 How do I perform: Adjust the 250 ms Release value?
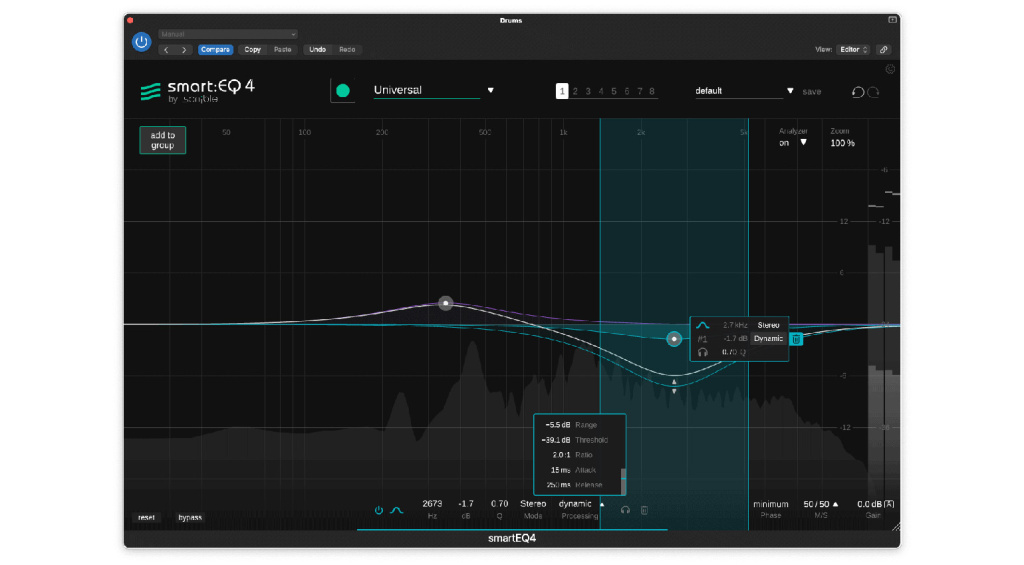point(558,485)
